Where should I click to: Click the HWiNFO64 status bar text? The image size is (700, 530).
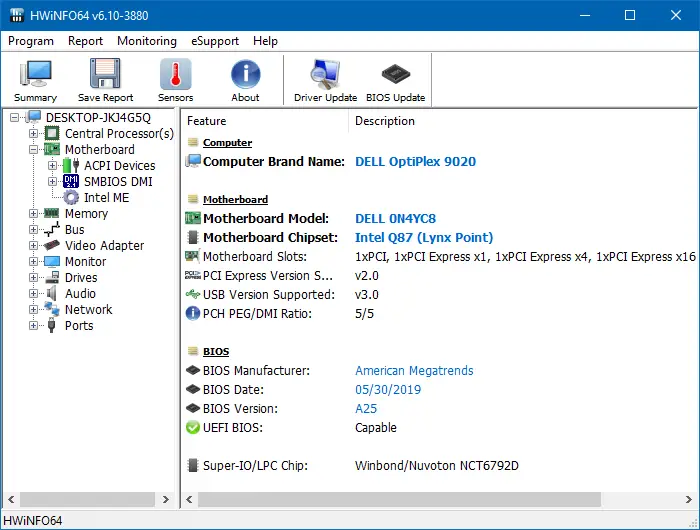(x=33, y=521)
